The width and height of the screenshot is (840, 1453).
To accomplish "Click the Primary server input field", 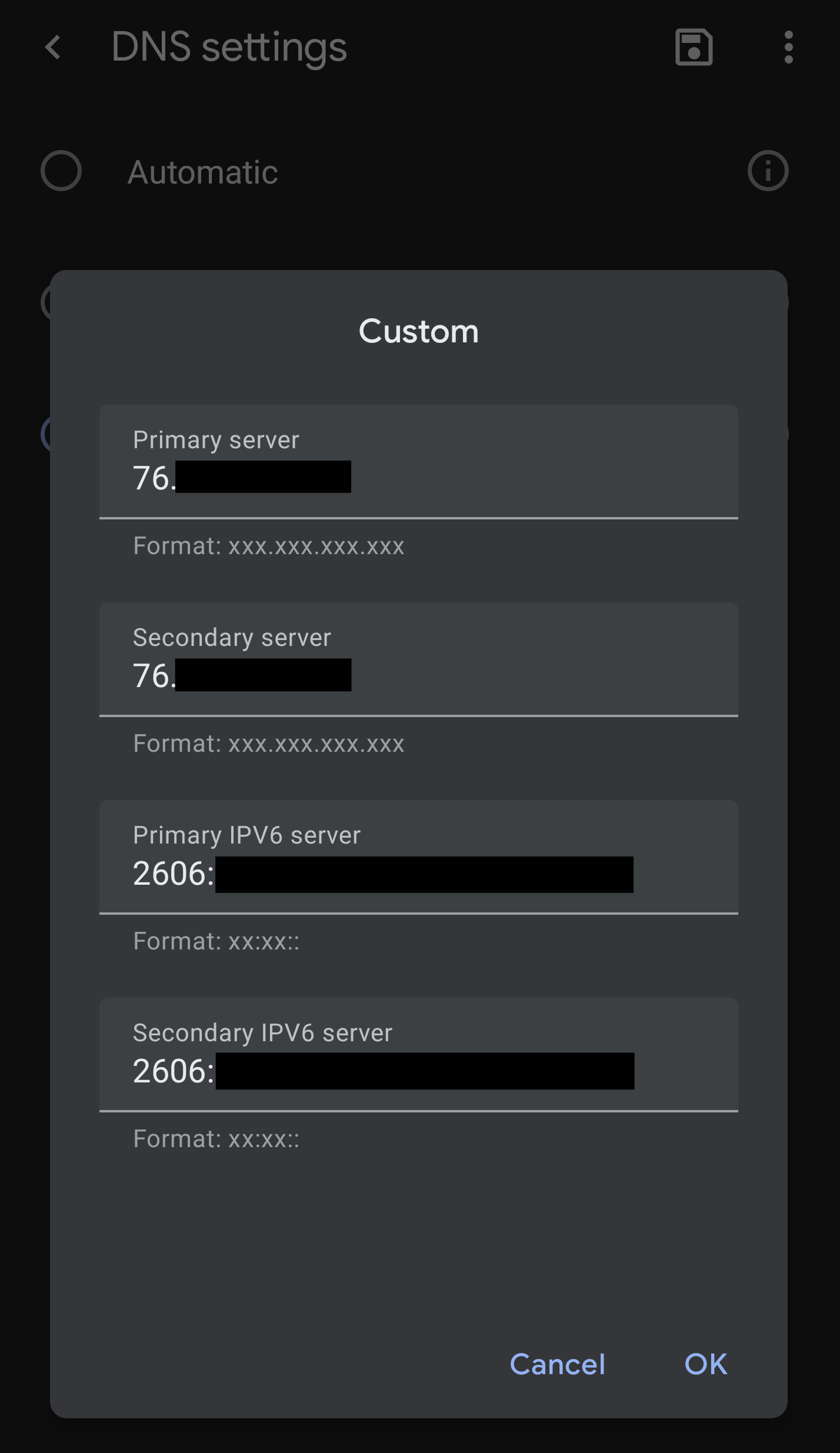I will (x=419, y=462).
